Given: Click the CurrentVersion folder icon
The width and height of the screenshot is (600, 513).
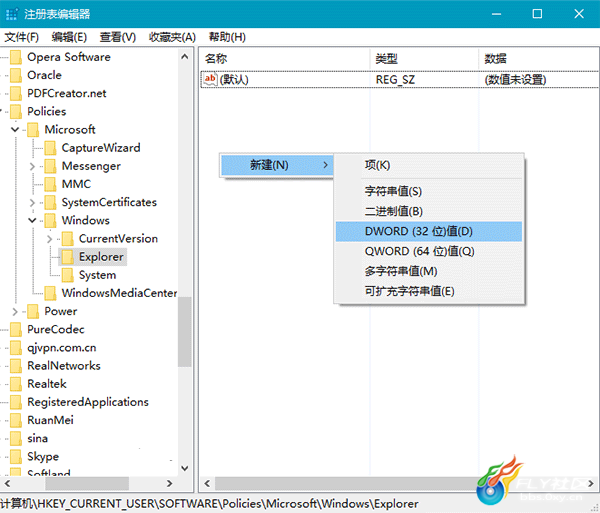Looking at the screenshot, I should point(67,239).
